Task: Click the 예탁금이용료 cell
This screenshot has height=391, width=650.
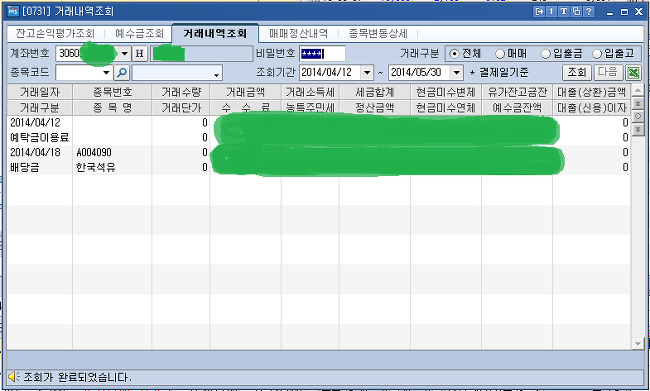Action: point(39,137)
